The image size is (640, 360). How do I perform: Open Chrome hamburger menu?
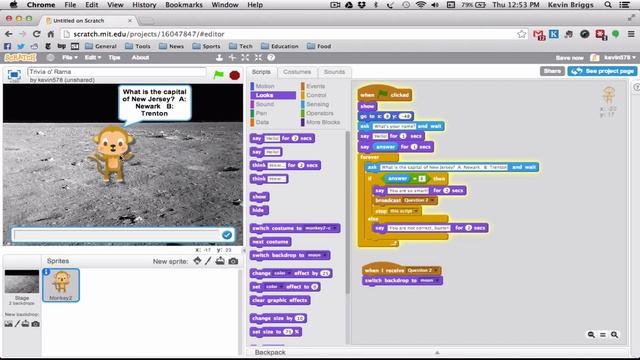tap(631, 34)
